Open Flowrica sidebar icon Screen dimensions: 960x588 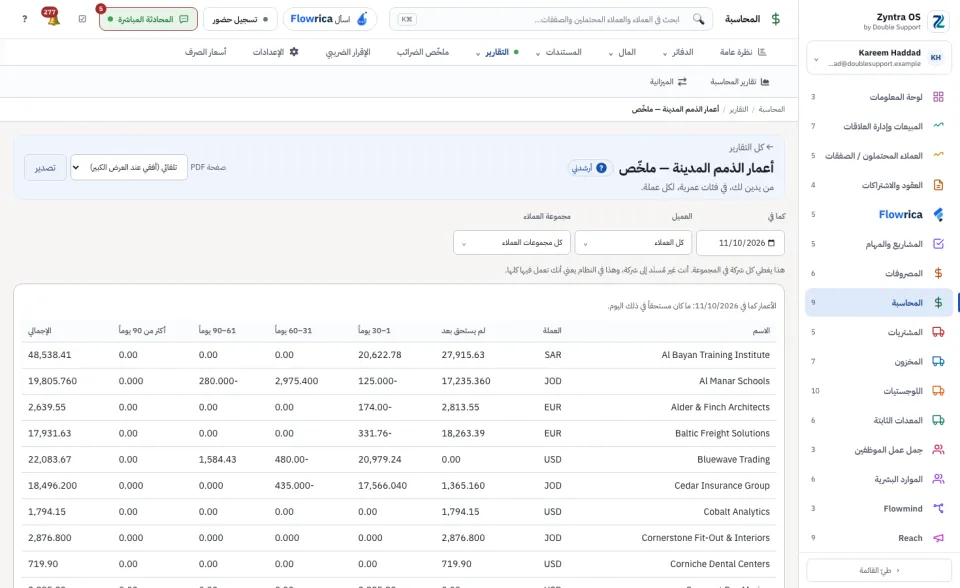point(938,214)
